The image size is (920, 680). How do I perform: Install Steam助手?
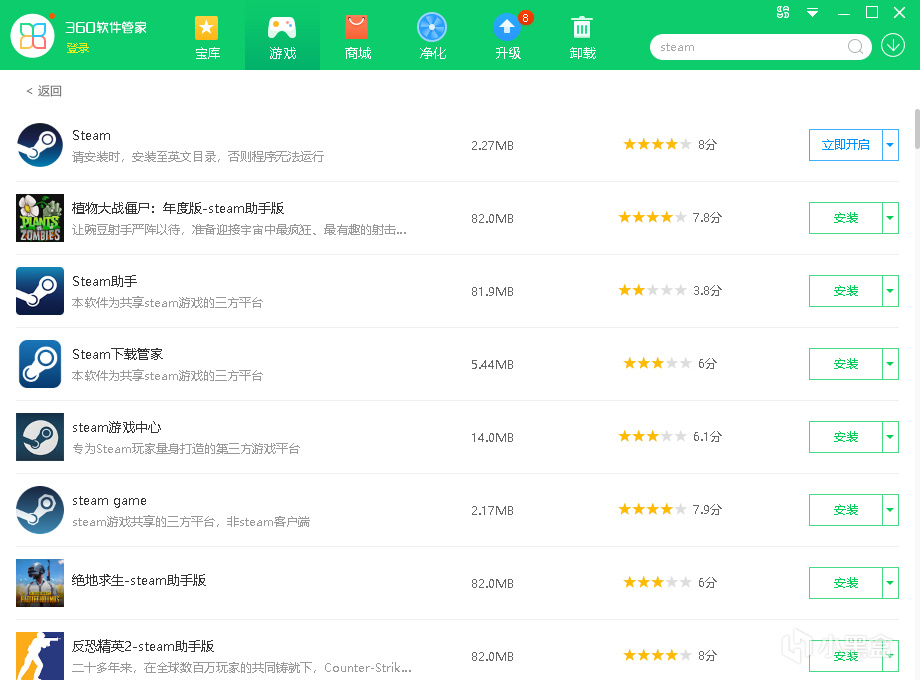pos(845,291)
